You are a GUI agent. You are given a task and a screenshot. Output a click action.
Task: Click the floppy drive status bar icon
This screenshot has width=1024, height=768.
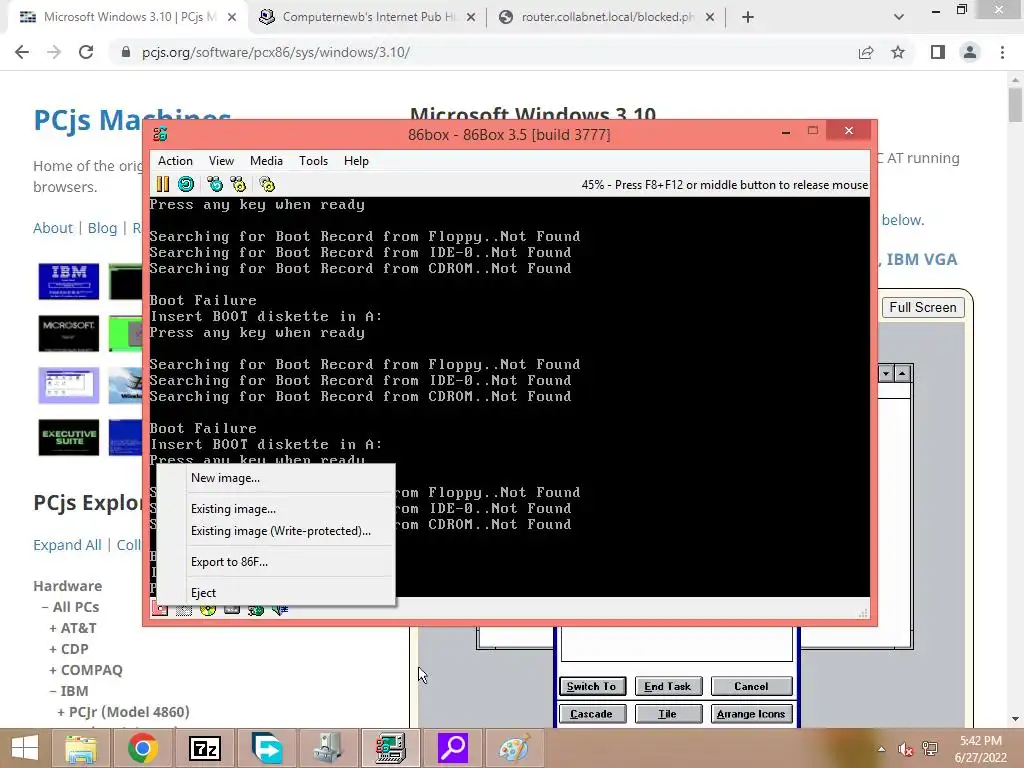pos(160,610)
